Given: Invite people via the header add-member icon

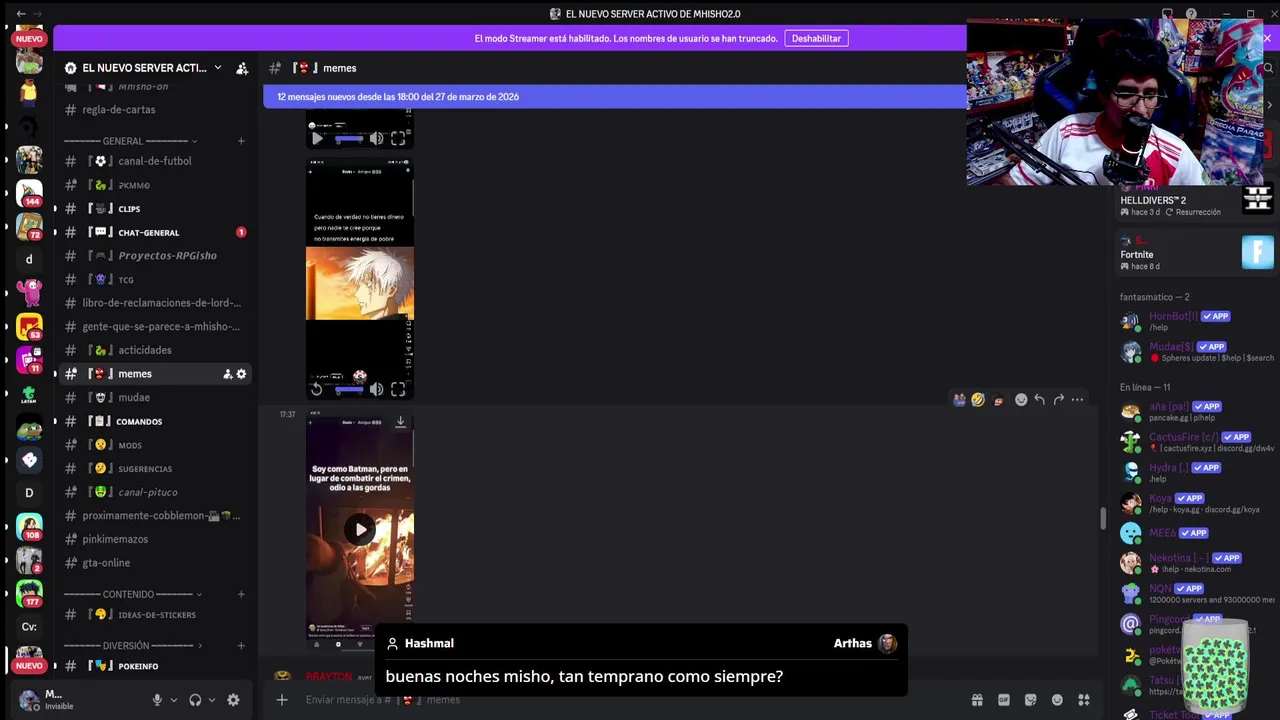Looking at the screenshot, I should point(242,68).
